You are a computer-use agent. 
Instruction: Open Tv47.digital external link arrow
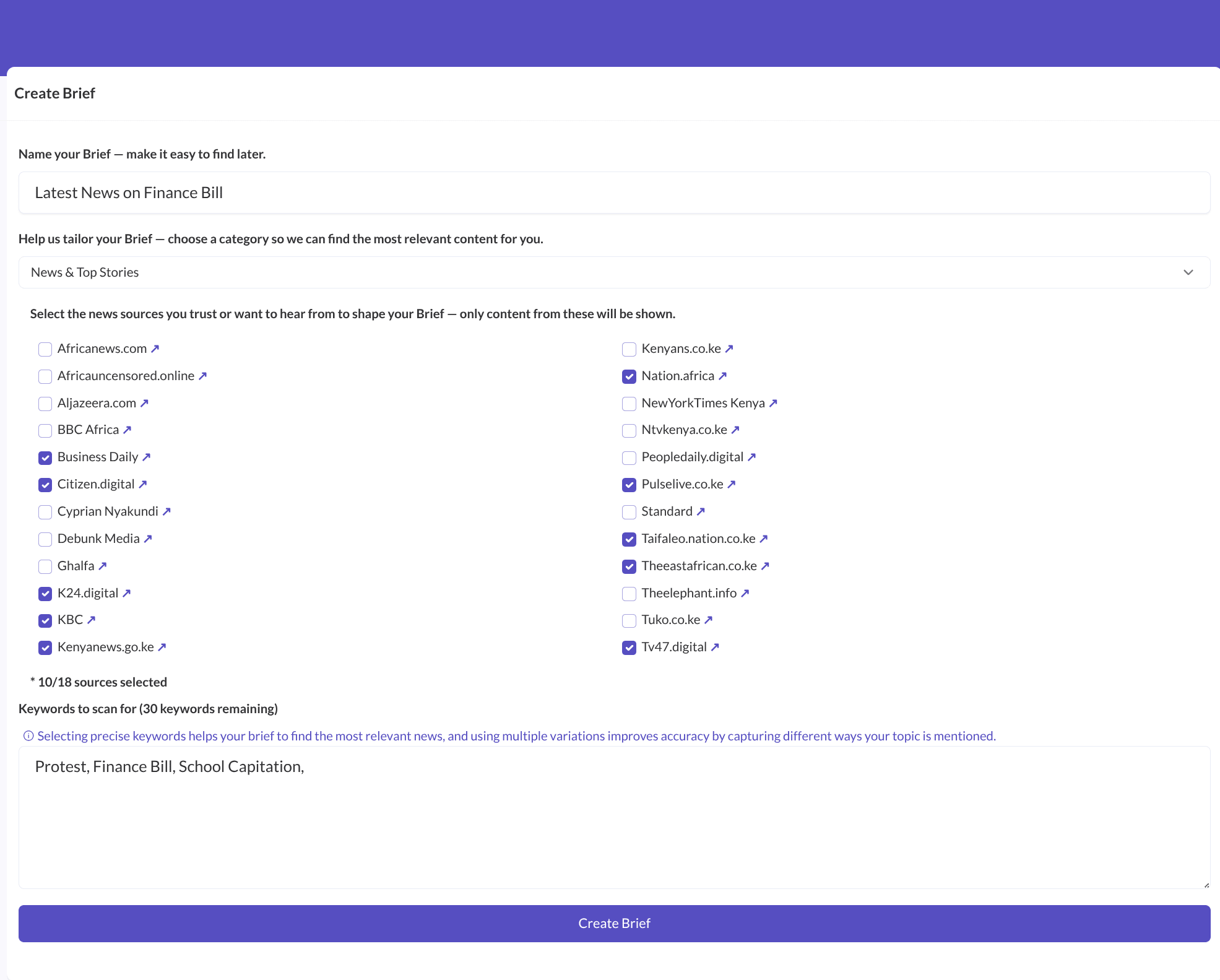[715, 647]
